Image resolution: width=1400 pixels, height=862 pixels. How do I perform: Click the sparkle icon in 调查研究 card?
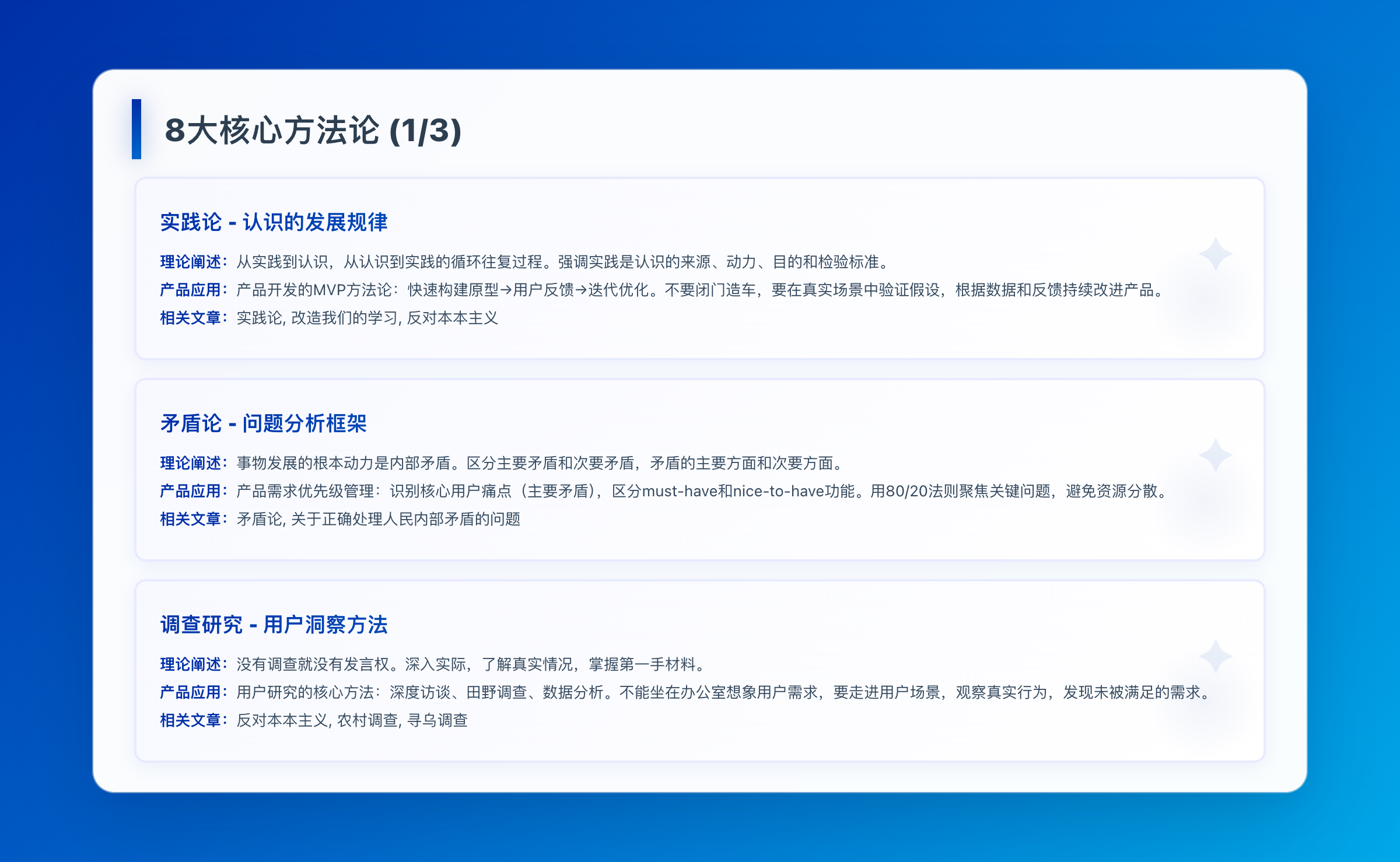(1215, 656)
